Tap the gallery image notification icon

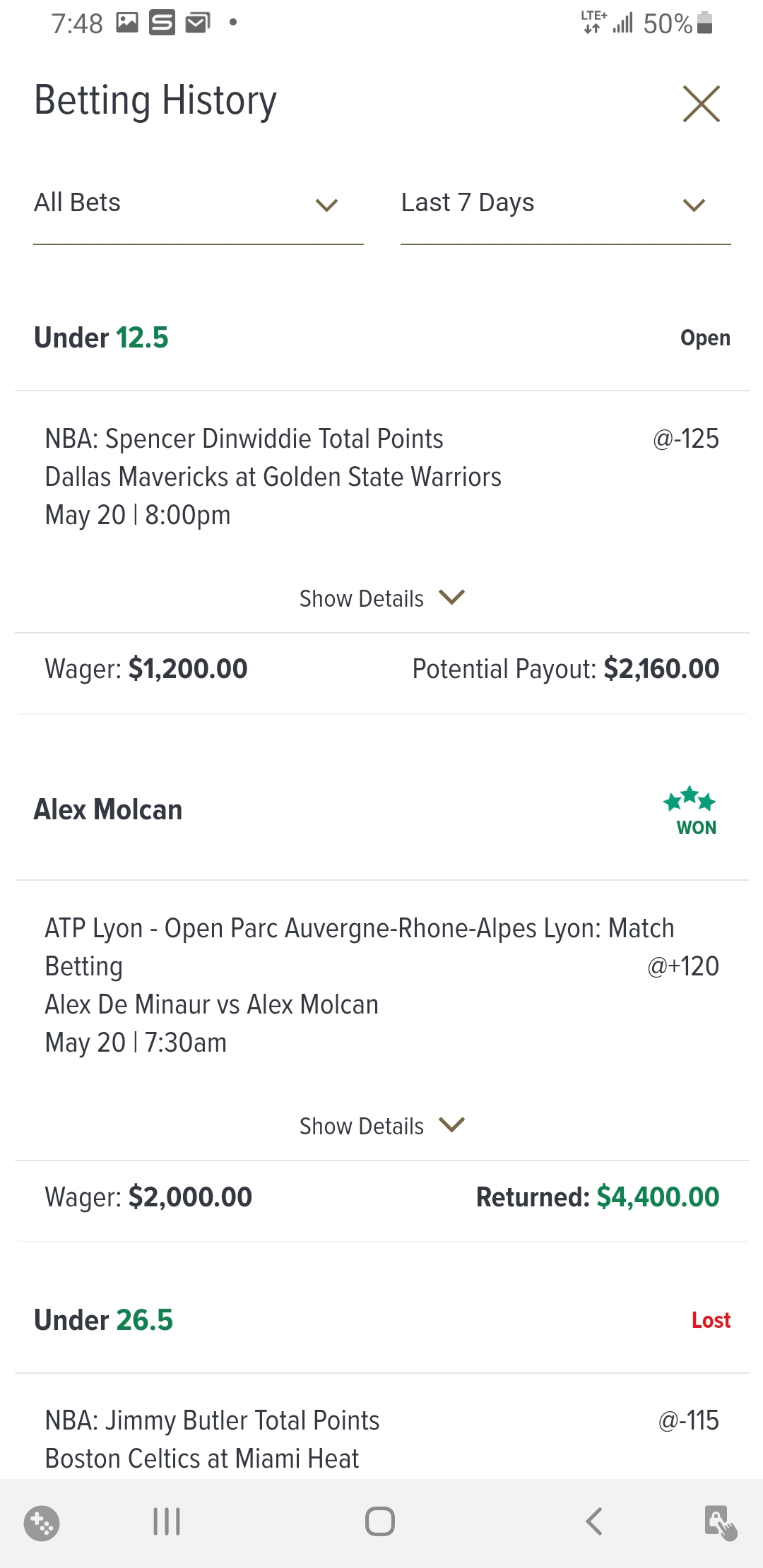click(x=127, y=23)
